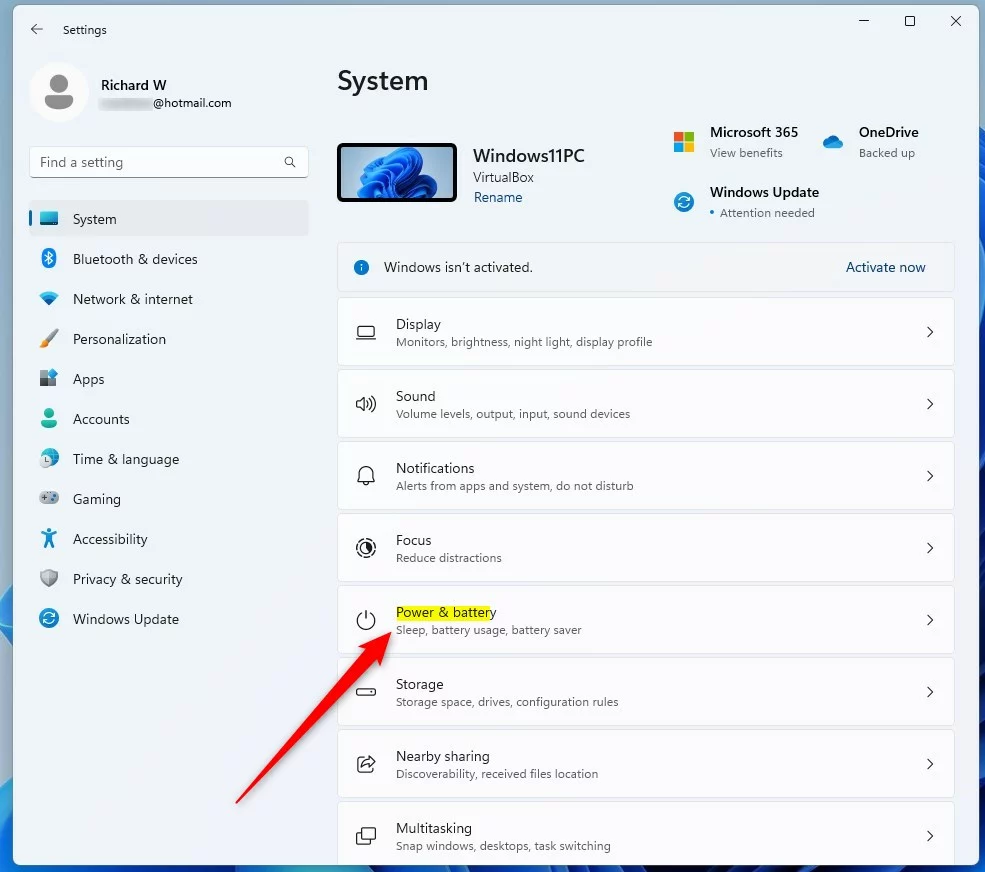Image resolution: width=985 pixels, height=872 pixels.
Task: Go to Privacy & security section
Action: point(127,579)
